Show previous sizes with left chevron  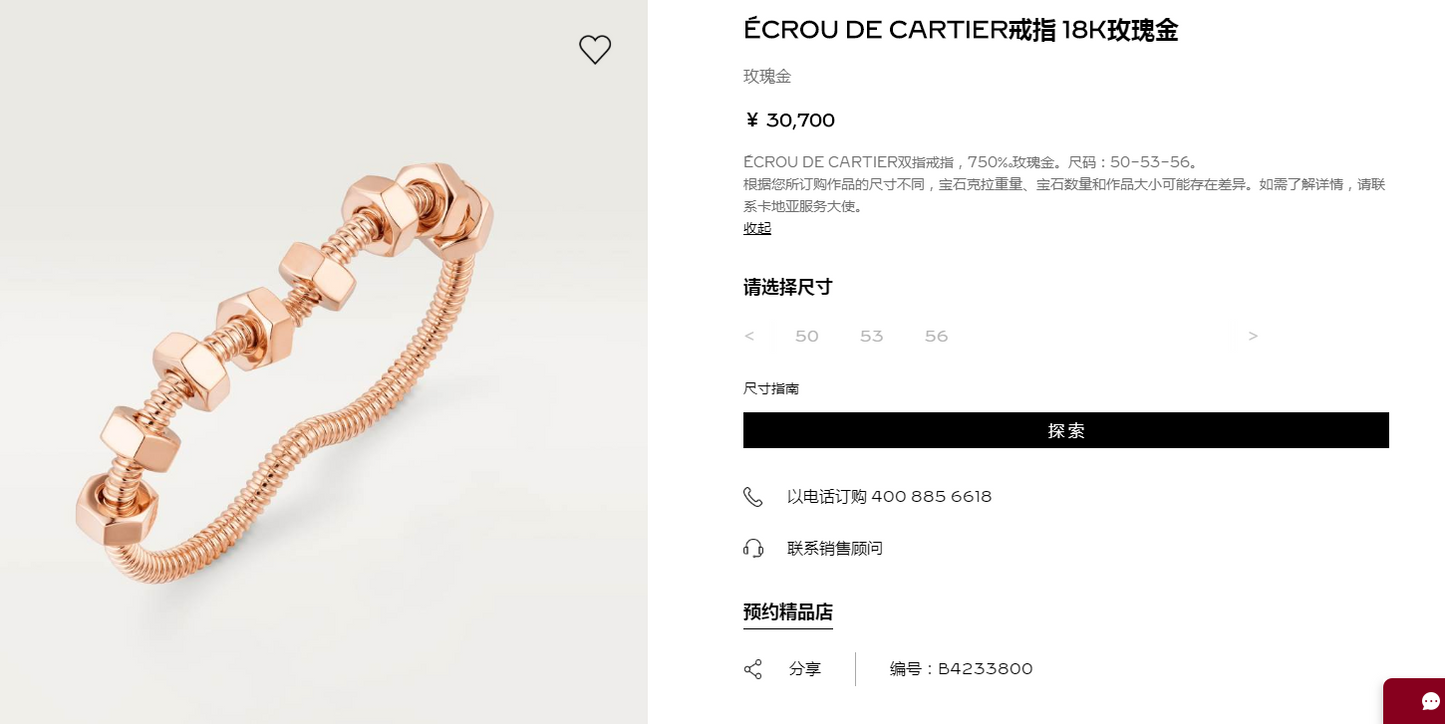749,336
